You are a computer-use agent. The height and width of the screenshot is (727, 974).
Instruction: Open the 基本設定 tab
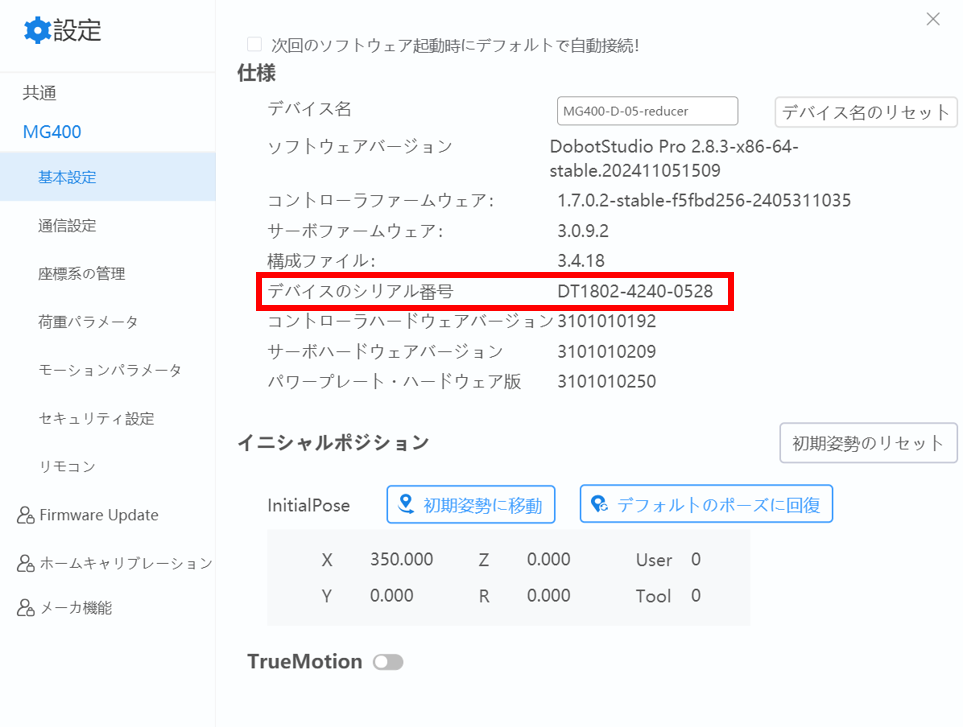(67, 177)
